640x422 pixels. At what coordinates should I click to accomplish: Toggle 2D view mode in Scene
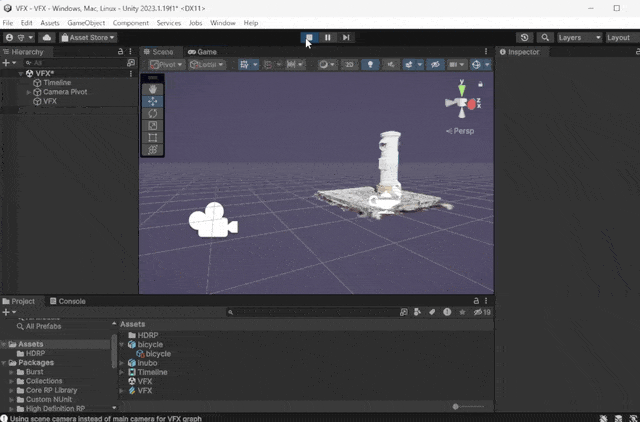349,65
